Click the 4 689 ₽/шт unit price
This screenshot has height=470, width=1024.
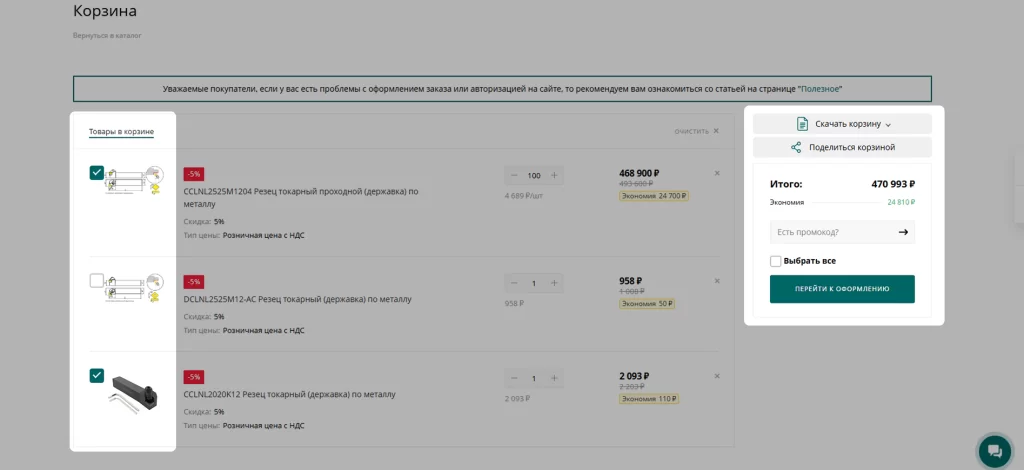click(524, 195)
